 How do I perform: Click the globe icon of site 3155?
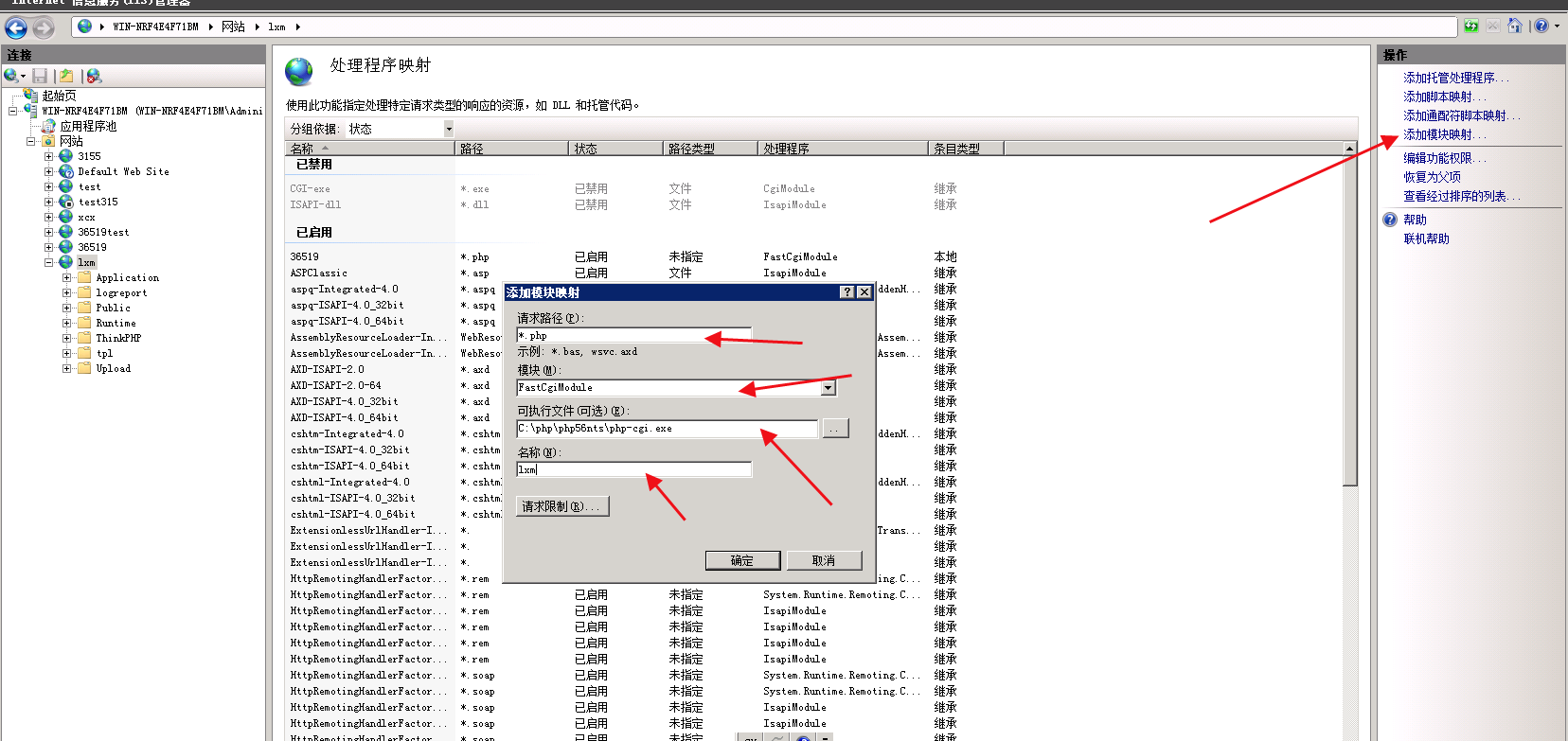coord(66,156)
